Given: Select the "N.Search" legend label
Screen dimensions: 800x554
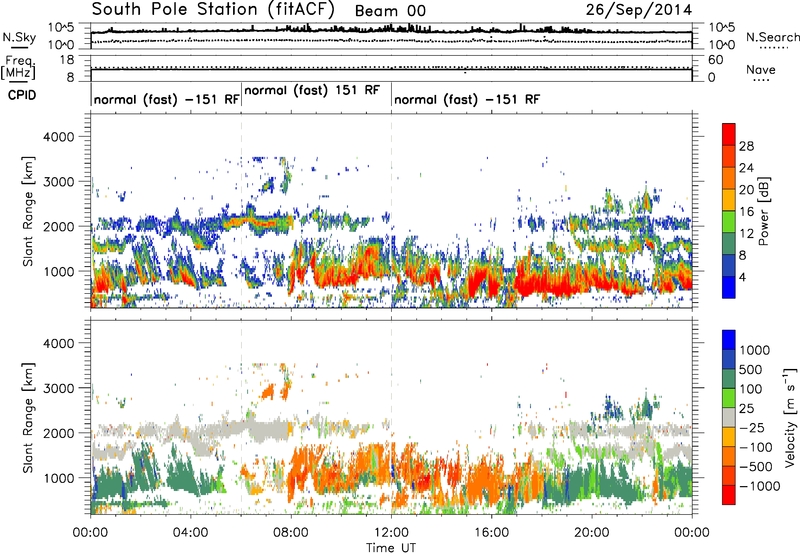Looking at the screenshot, I should pyautogui.click(x=772, y=37).
